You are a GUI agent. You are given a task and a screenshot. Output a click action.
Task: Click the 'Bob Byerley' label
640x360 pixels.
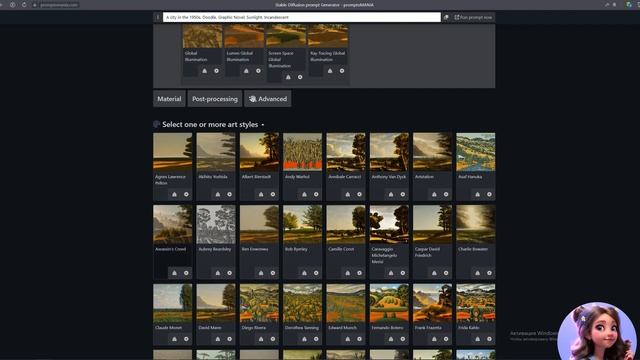(296, 249)
